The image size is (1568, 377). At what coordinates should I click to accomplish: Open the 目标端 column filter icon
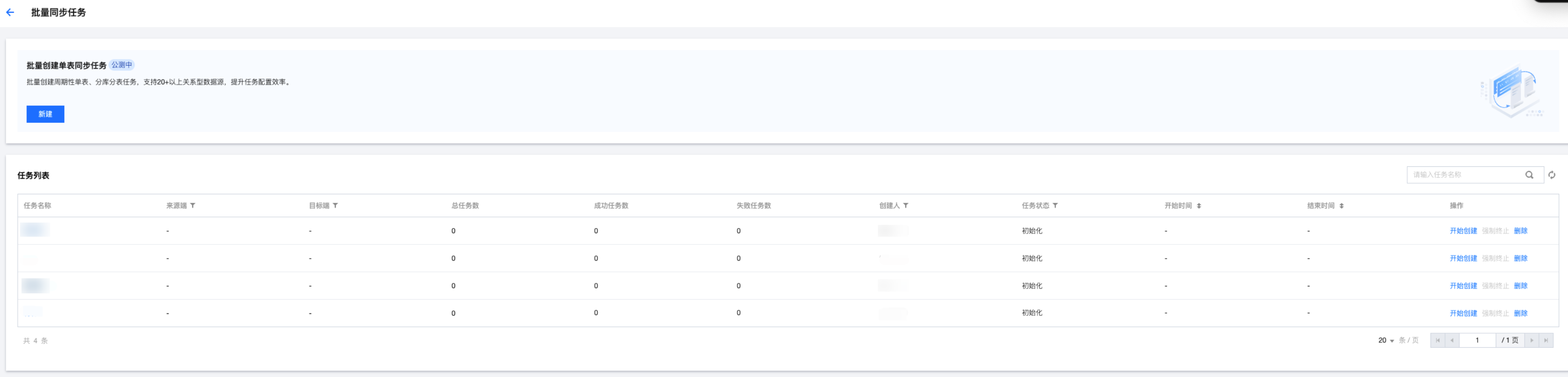point(335,206)
